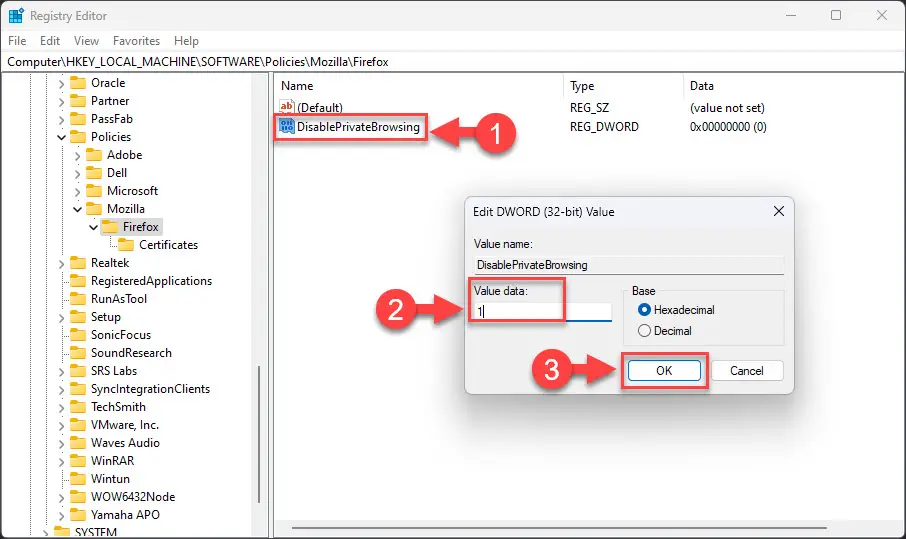
Task: Click the TechSmith folder icon
Action: click(x=78, y=407)
